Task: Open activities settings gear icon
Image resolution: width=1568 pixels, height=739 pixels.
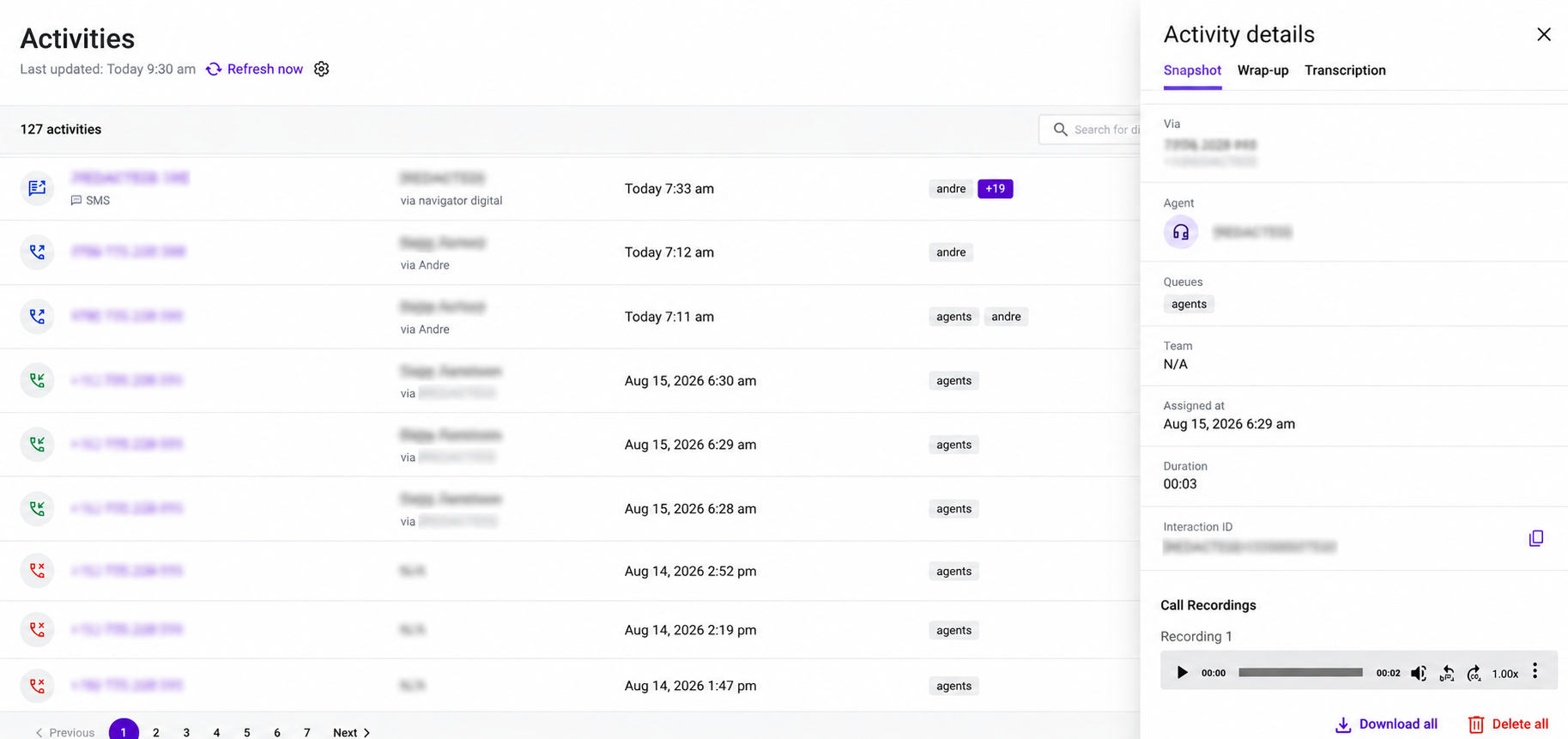Action: 321,69
